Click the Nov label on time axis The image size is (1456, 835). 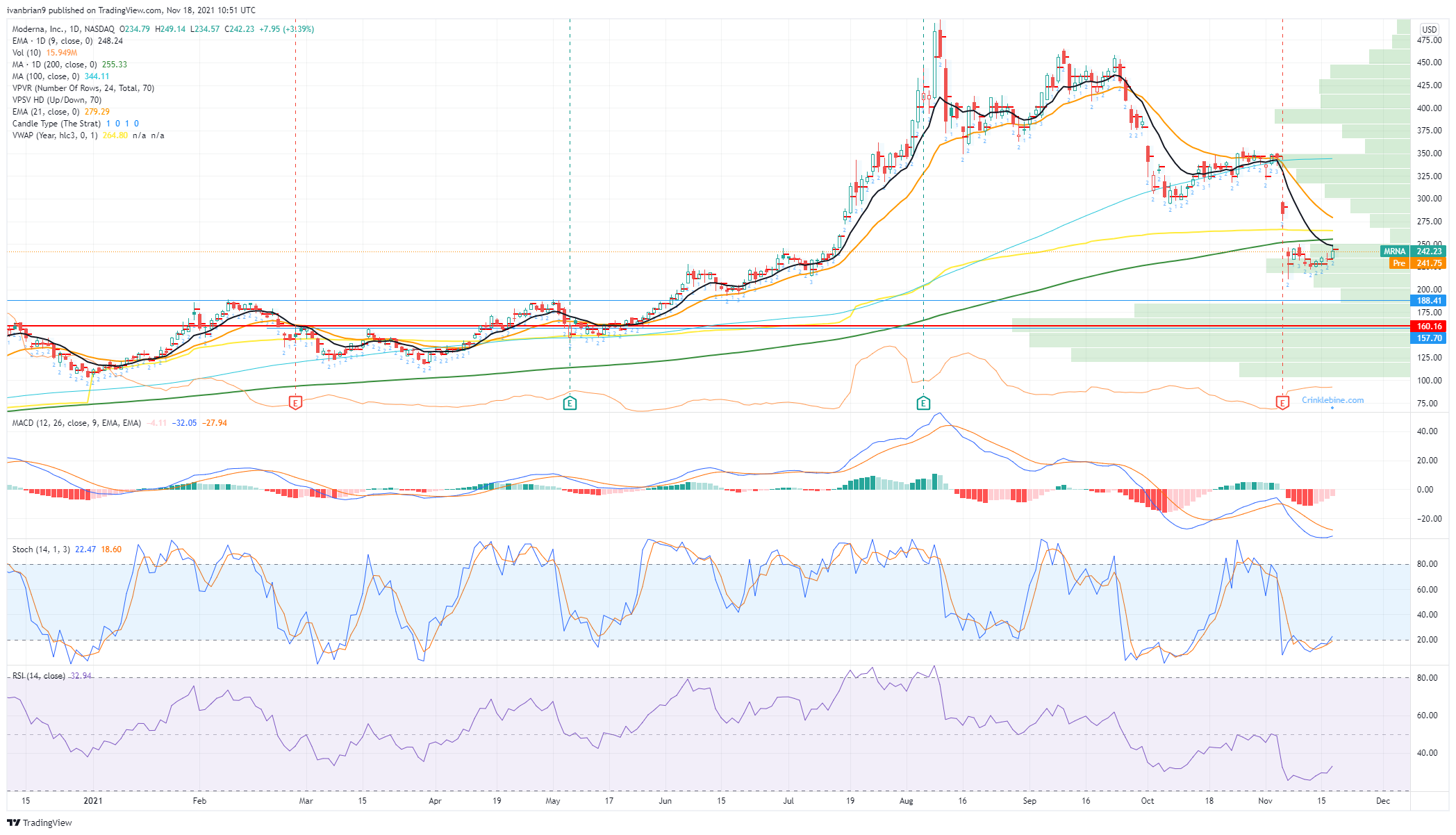click(x=1266, y=801)
